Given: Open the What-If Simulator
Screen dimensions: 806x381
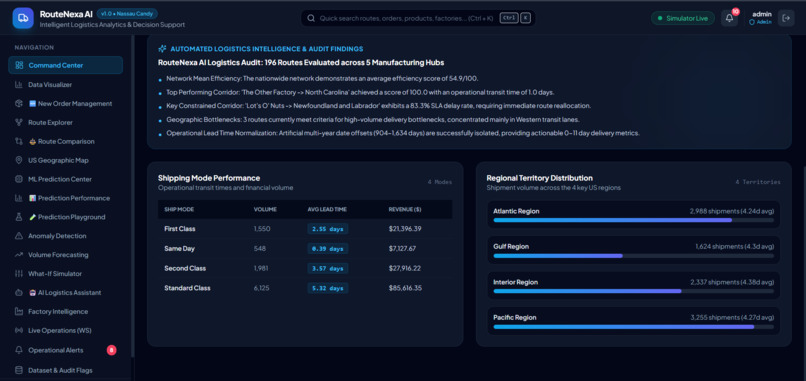Looking at the screenshot, I should (65, 274).
